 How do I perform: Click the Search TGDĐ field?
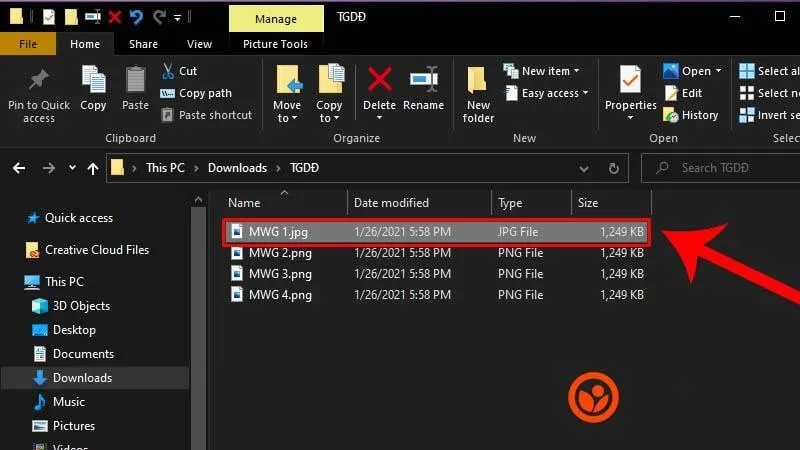coord(720,168)
